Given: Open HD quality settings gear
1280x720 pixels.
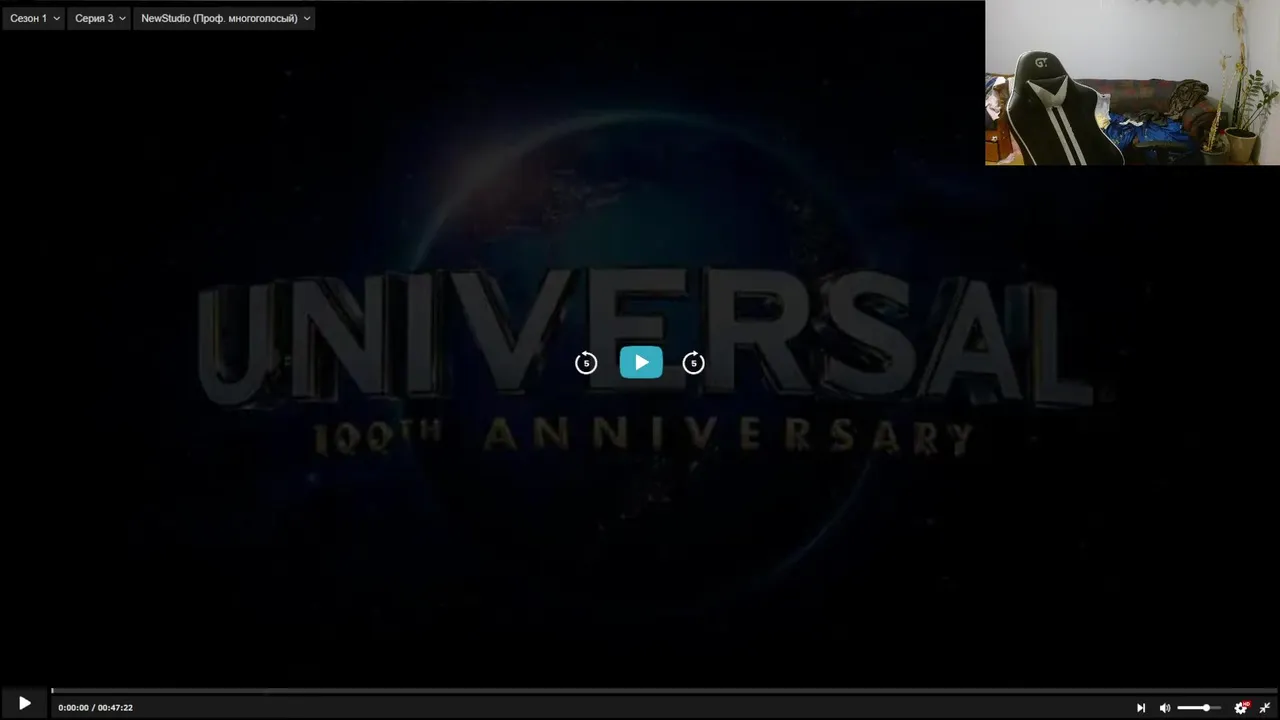Looking at the screenshot, I should tap(1241, 708).
